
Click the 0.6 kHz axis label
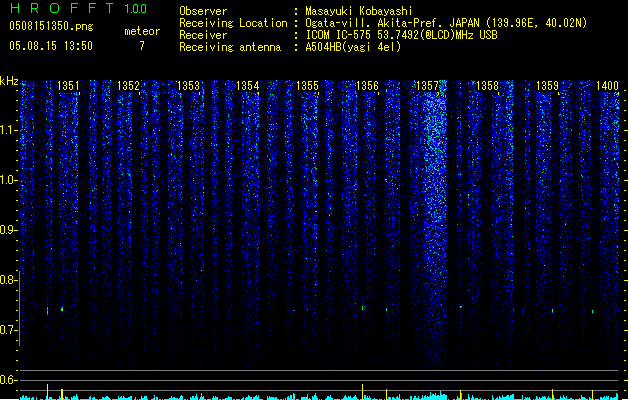(x=8, y=380)
